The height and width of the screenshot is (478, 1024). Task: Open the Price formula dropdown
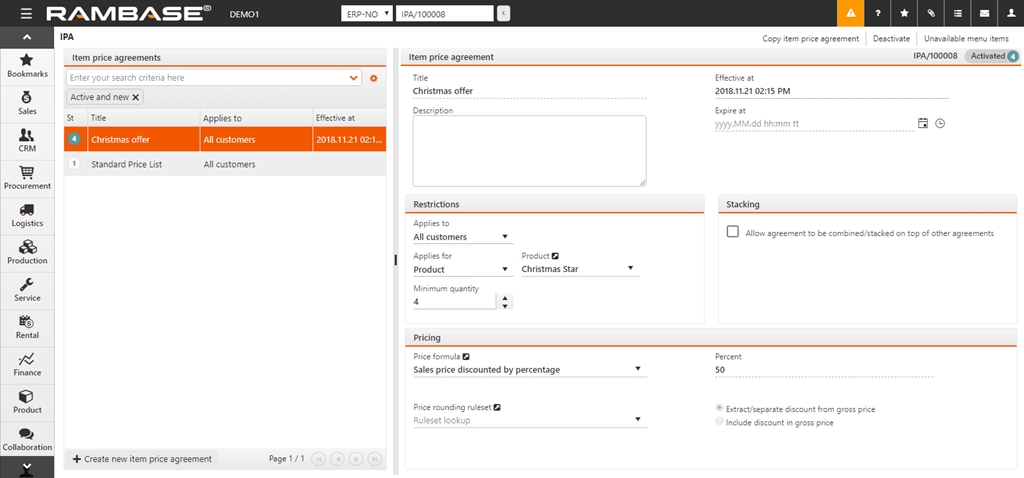click(x=530, y=369)
